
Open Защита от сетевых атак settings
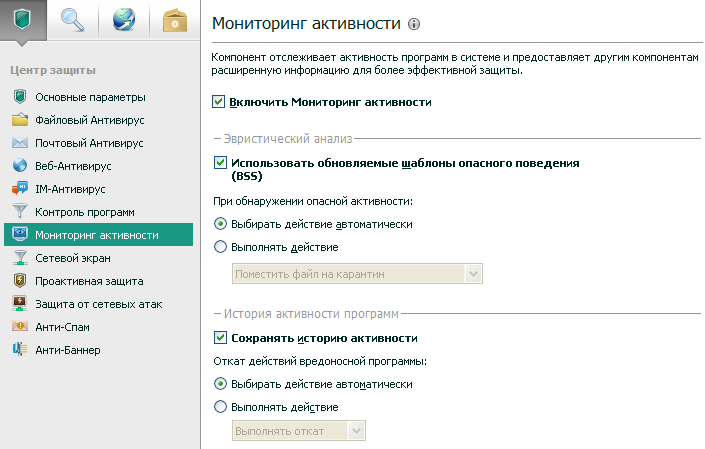98,304
